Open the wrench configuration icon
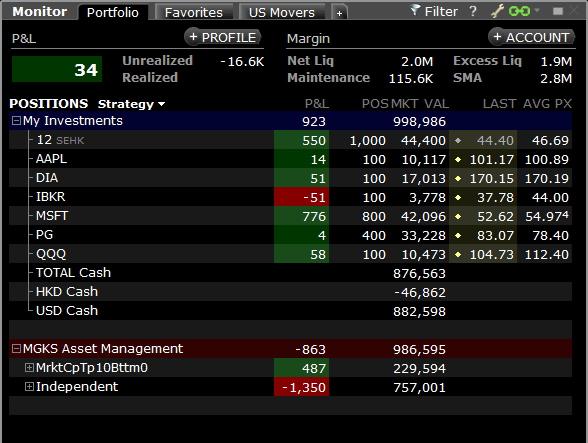Screen dimensions: 588x443 pos(497,11)
